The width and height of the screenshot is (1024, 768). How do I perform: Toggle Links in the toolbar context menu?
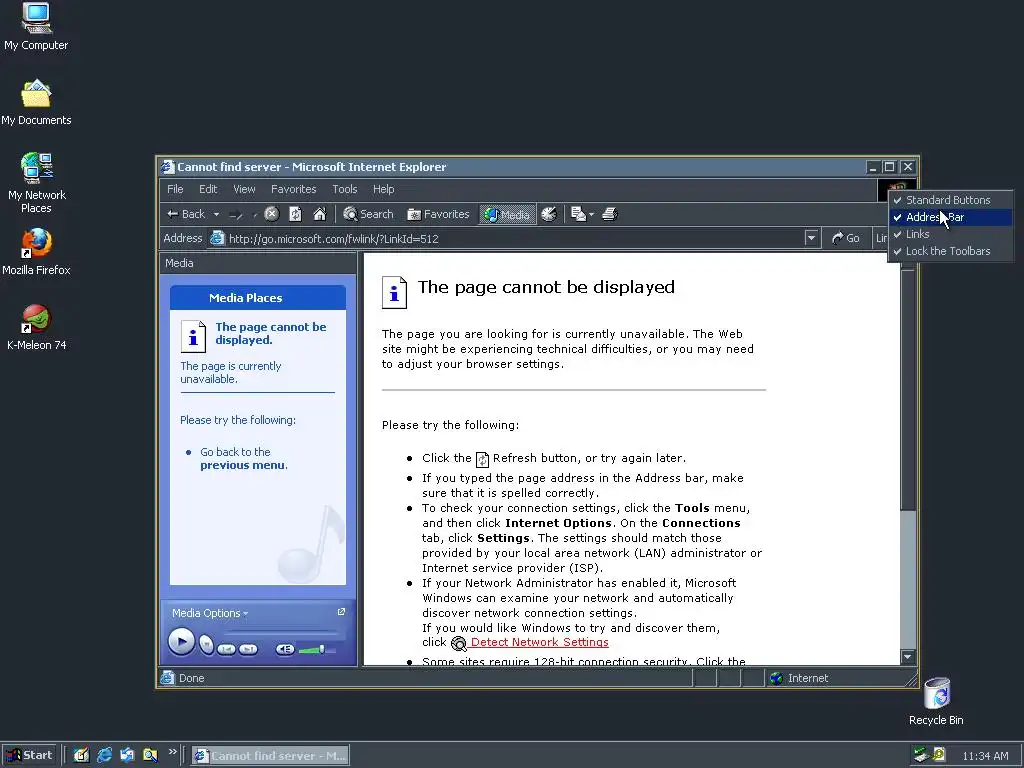950,234
